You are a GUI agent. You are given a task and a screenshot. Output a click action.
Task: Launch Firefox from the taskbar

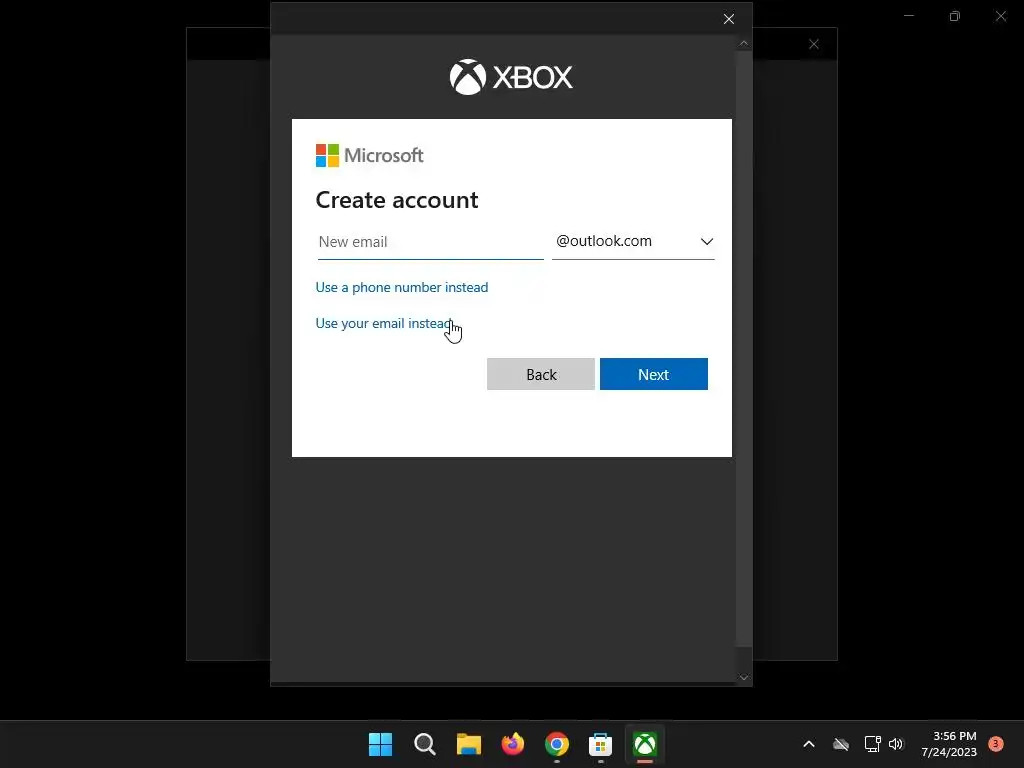tap(513, 744)
